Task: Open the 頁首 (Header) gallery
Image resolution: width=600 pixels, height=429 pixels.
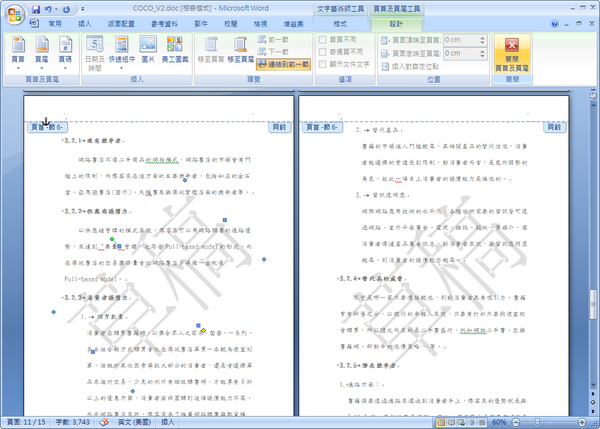Action: [x=18, y=49]
